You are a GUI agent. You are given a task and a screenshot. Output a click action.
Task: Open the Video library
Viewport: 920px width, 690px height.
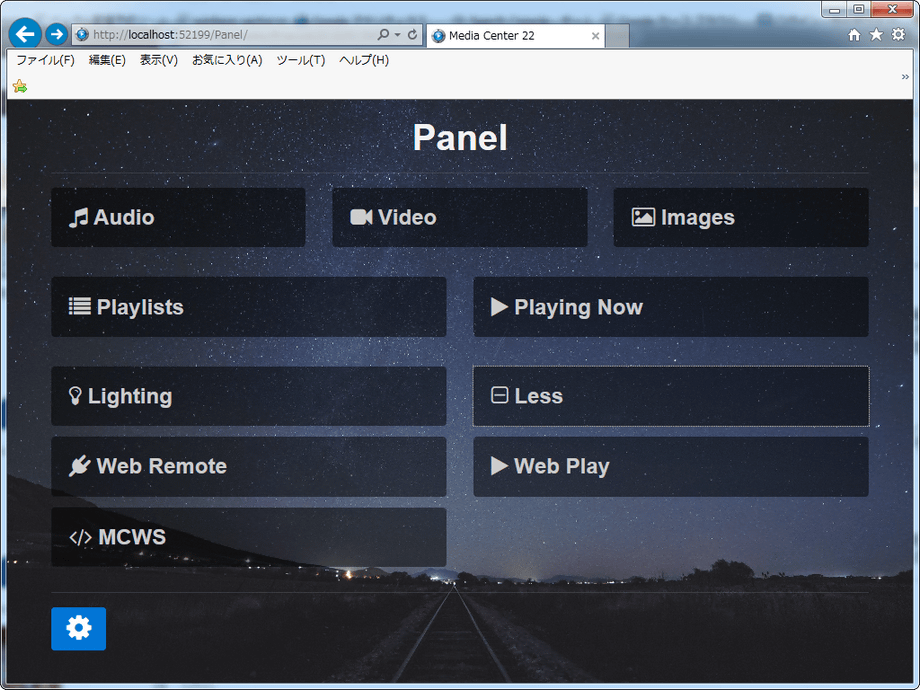pos(459,217)
